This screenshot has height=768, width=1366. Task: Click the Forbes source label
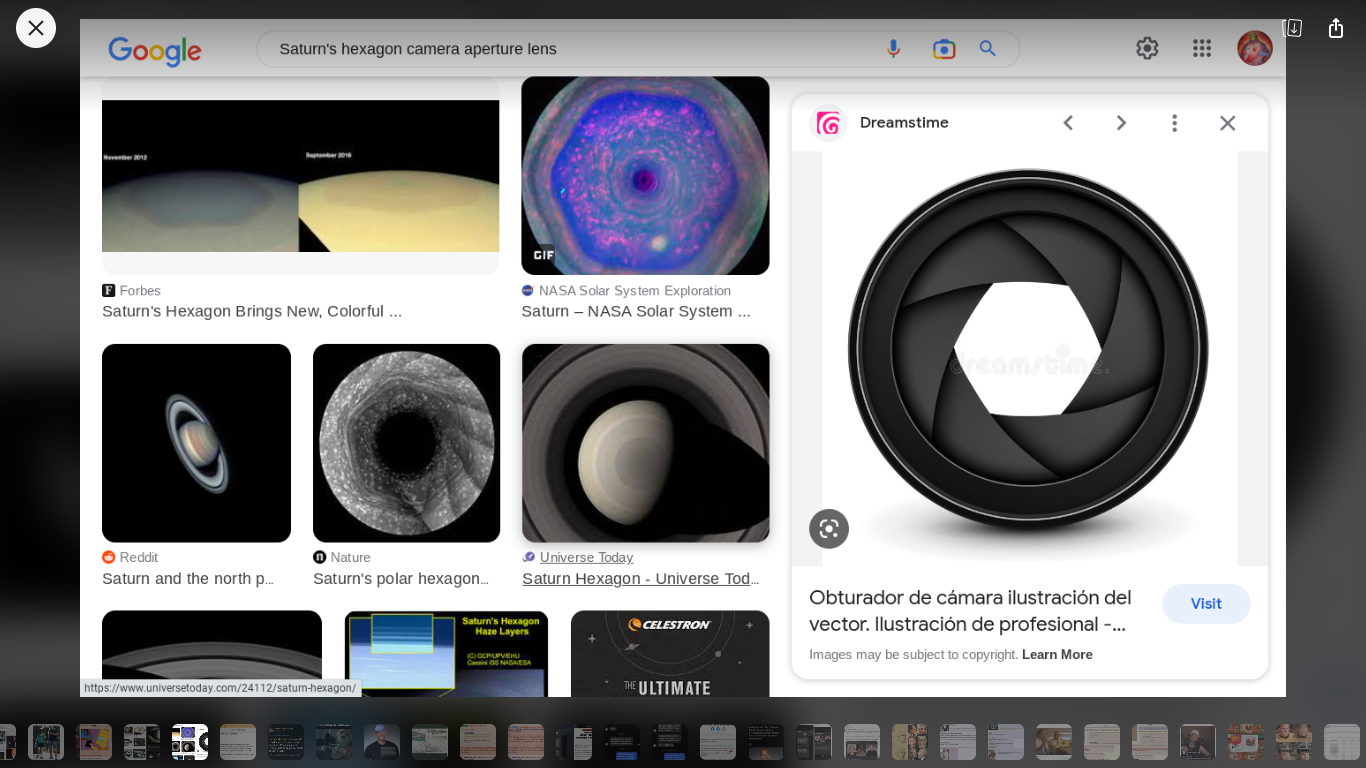[x=140, y=291]
